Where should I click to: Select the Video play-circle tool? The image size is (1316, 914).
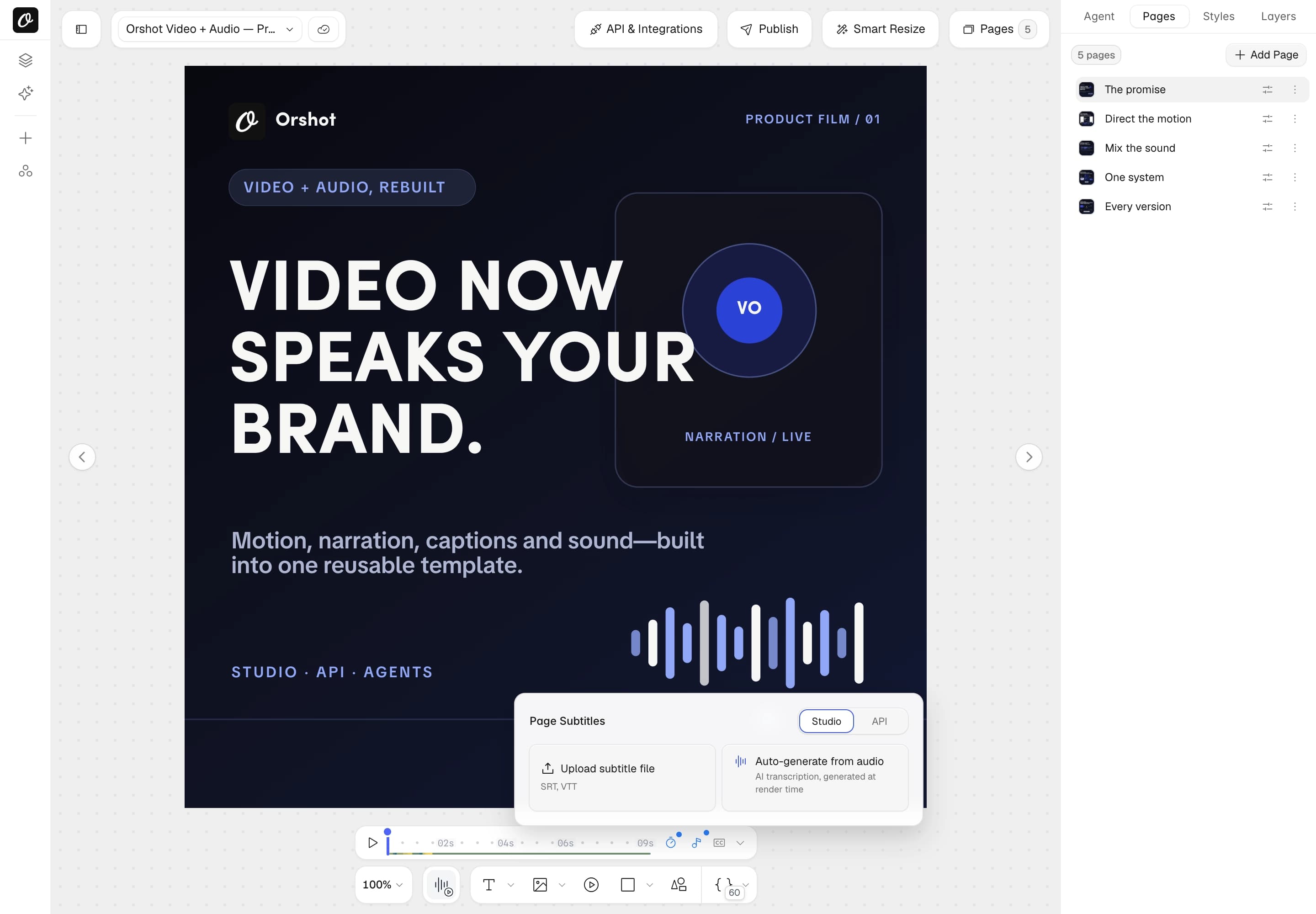click(x=591, y=885)
